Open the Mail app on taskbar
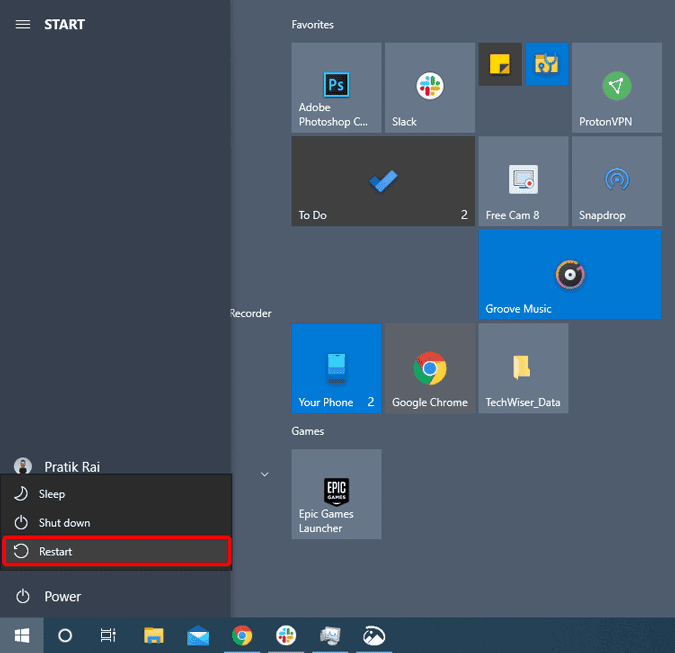The image size is (675, 653). 198,635
